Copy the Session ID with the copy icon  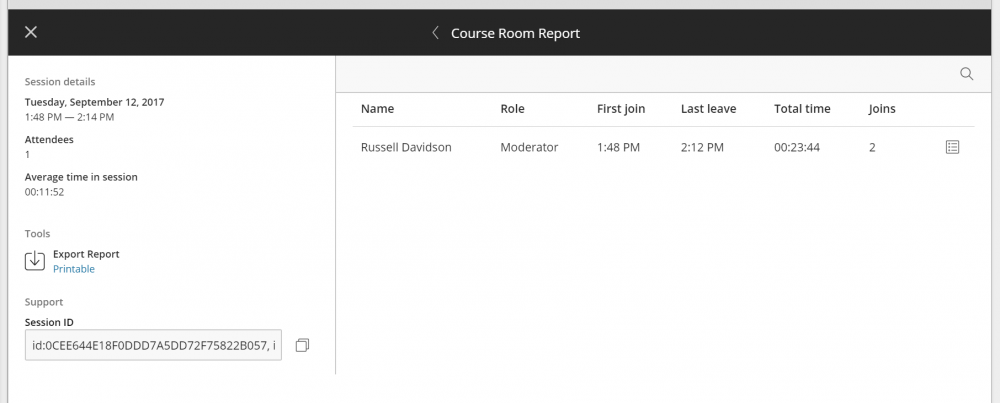tap(302, 345)
